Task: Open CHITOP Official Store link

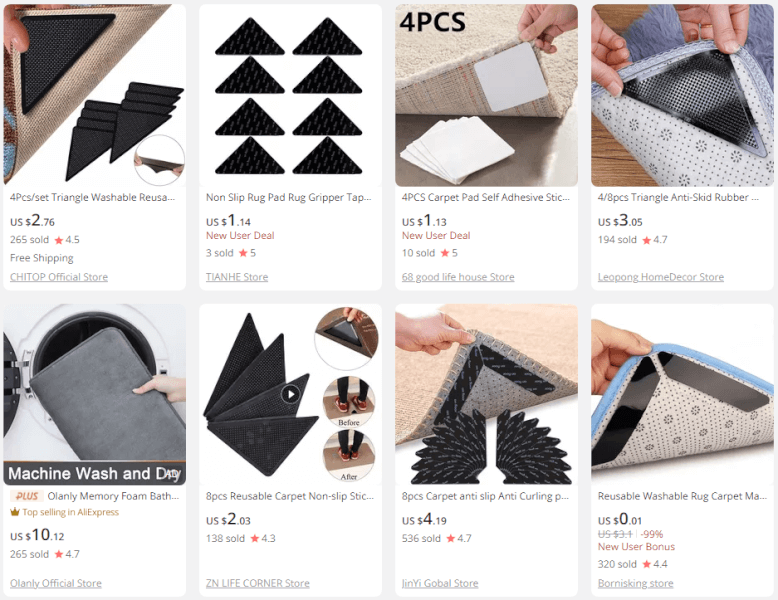Action: click(x=59, y=277)
